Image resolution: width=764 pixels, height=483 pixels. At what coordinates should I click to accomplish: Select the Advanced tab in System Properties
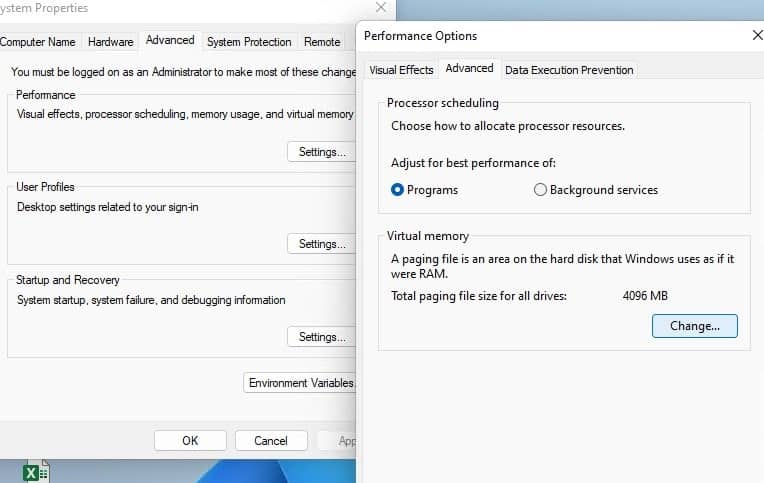(170, 41)
